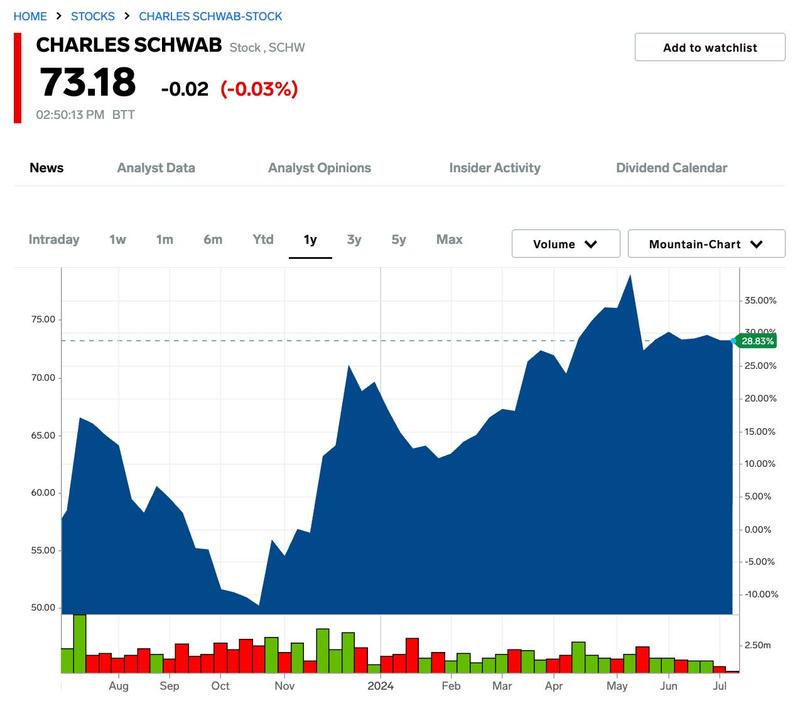Switch to Insider Activity tab
Image resolution: width=800 pixels, height=705 pixels.
point(494,168)
